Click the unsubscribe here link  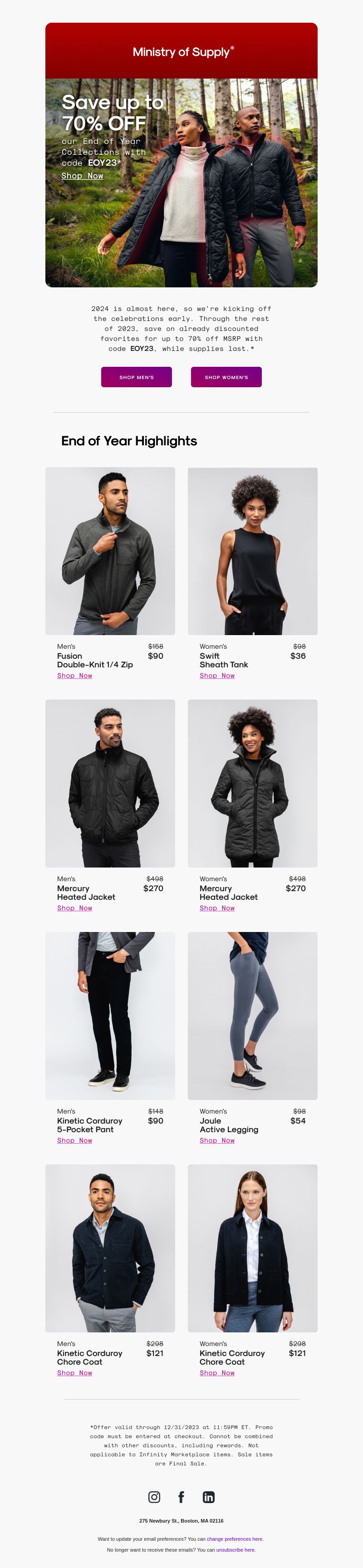pos(236,1550)
